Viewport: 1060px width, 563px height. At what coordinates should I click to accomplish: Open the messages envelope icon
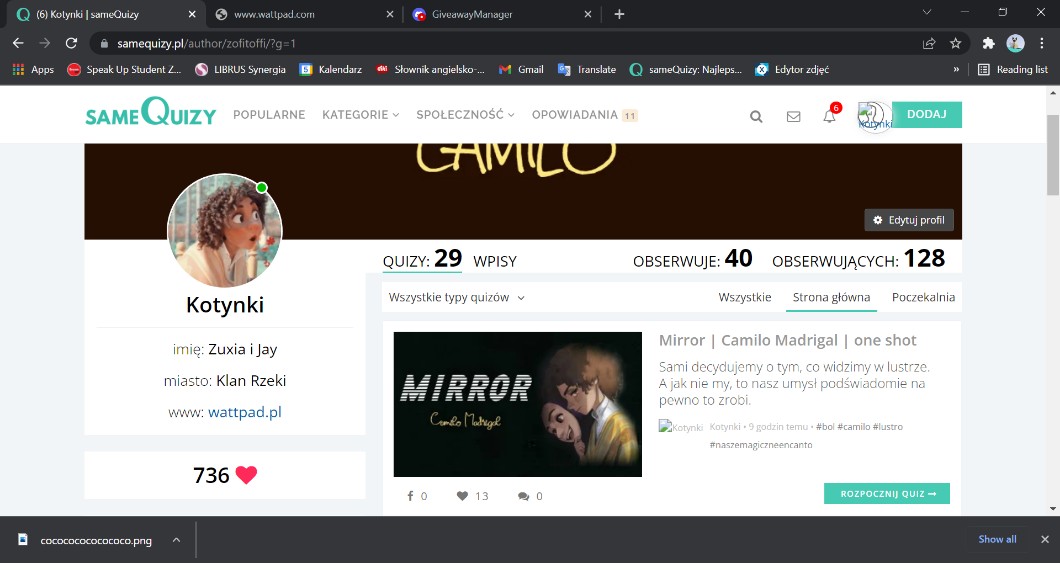click(793, 116)
